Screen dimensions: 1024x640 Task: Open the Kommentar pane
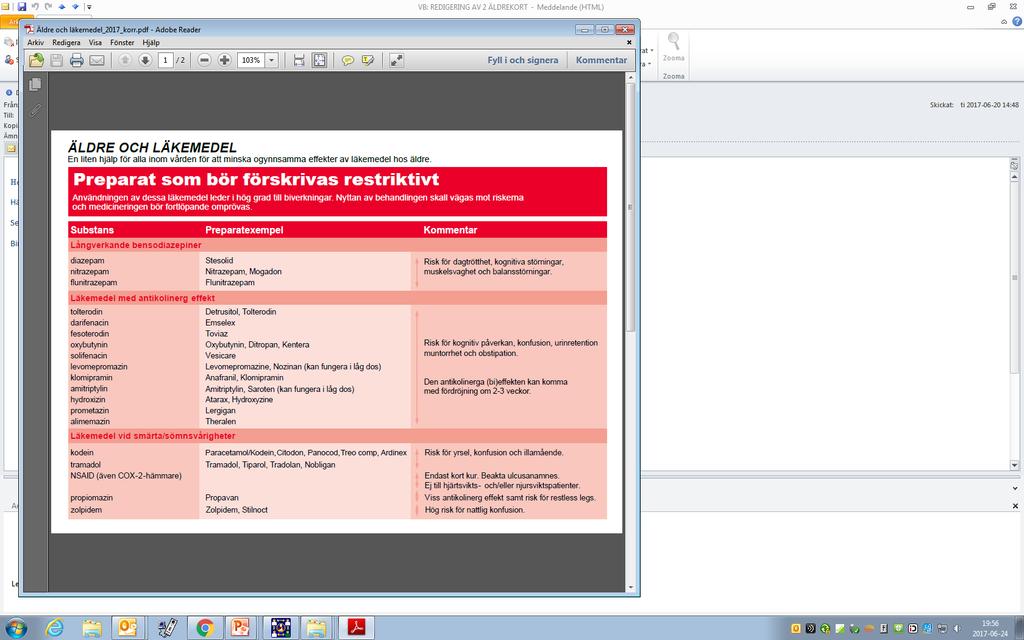coord(601,60)
